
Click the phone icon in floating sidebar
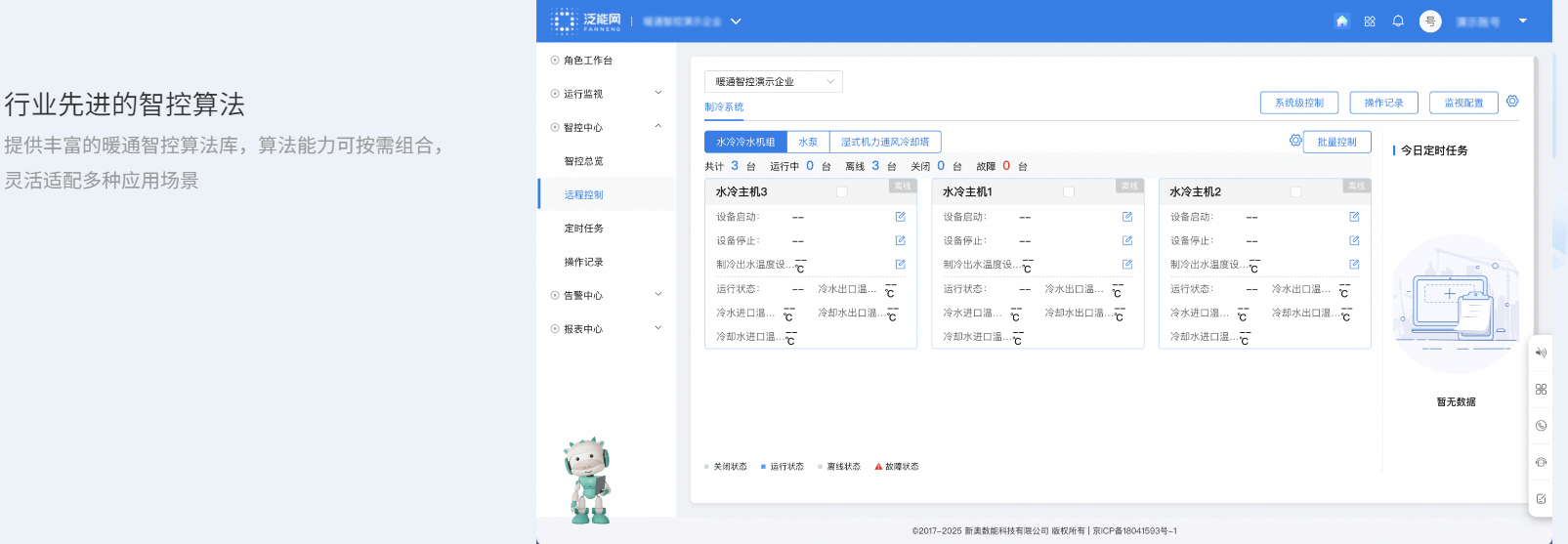(x=1541, y=426)
